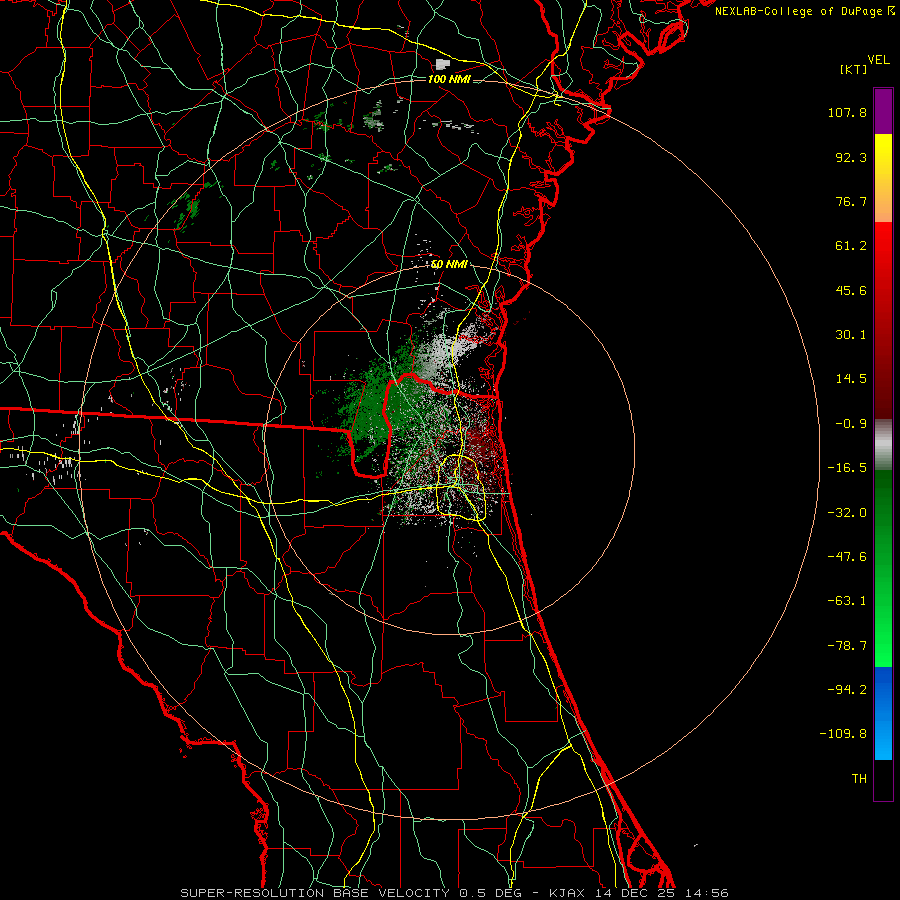
Task: Click the 50 NMI range ring label
Action: click(x=449, y=265)
